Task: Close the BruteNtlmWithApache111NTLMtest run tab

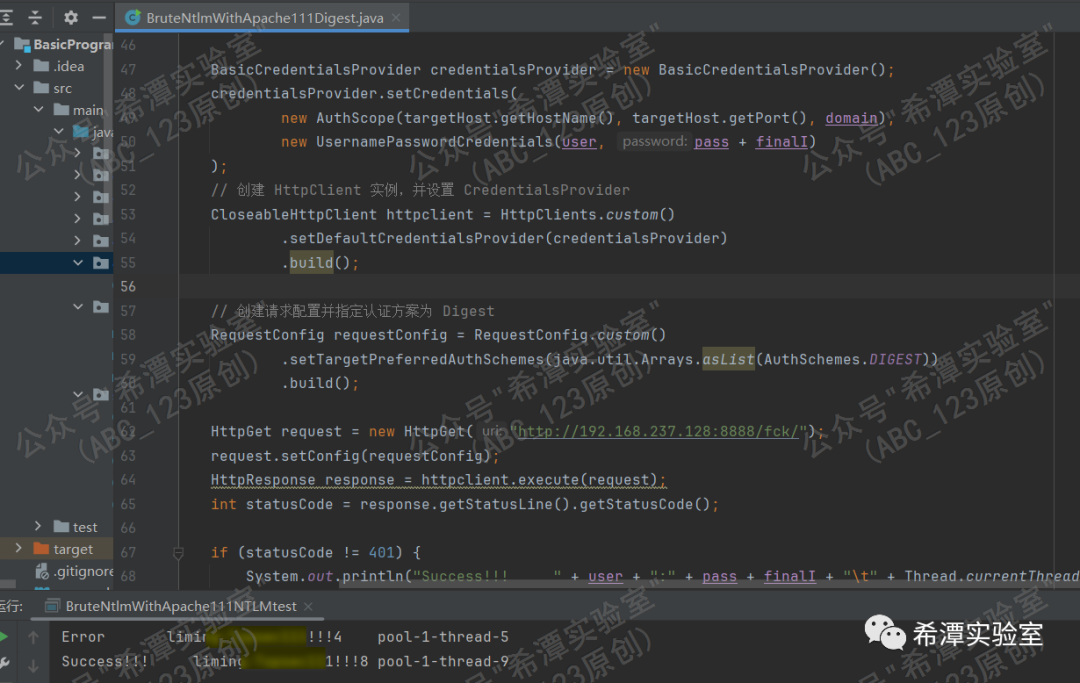Action: point(308,606)
